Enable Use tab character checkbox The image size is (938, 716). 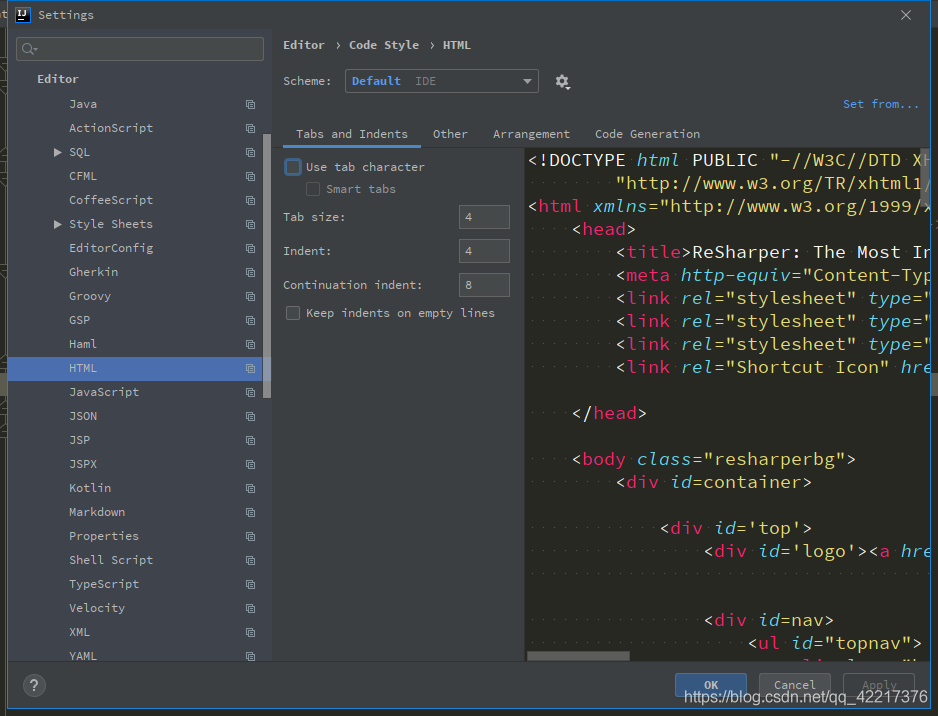point(293,167)
